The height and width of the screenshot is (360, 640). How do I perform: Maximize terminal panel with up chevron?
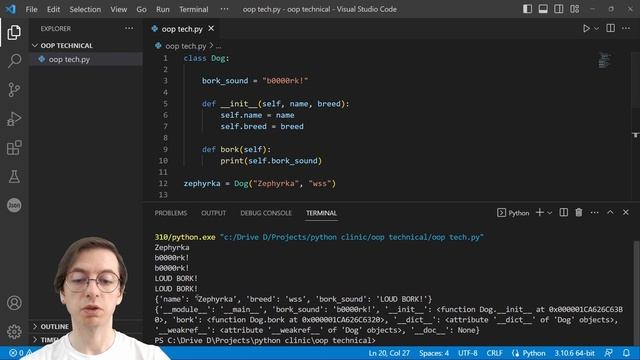610,212
